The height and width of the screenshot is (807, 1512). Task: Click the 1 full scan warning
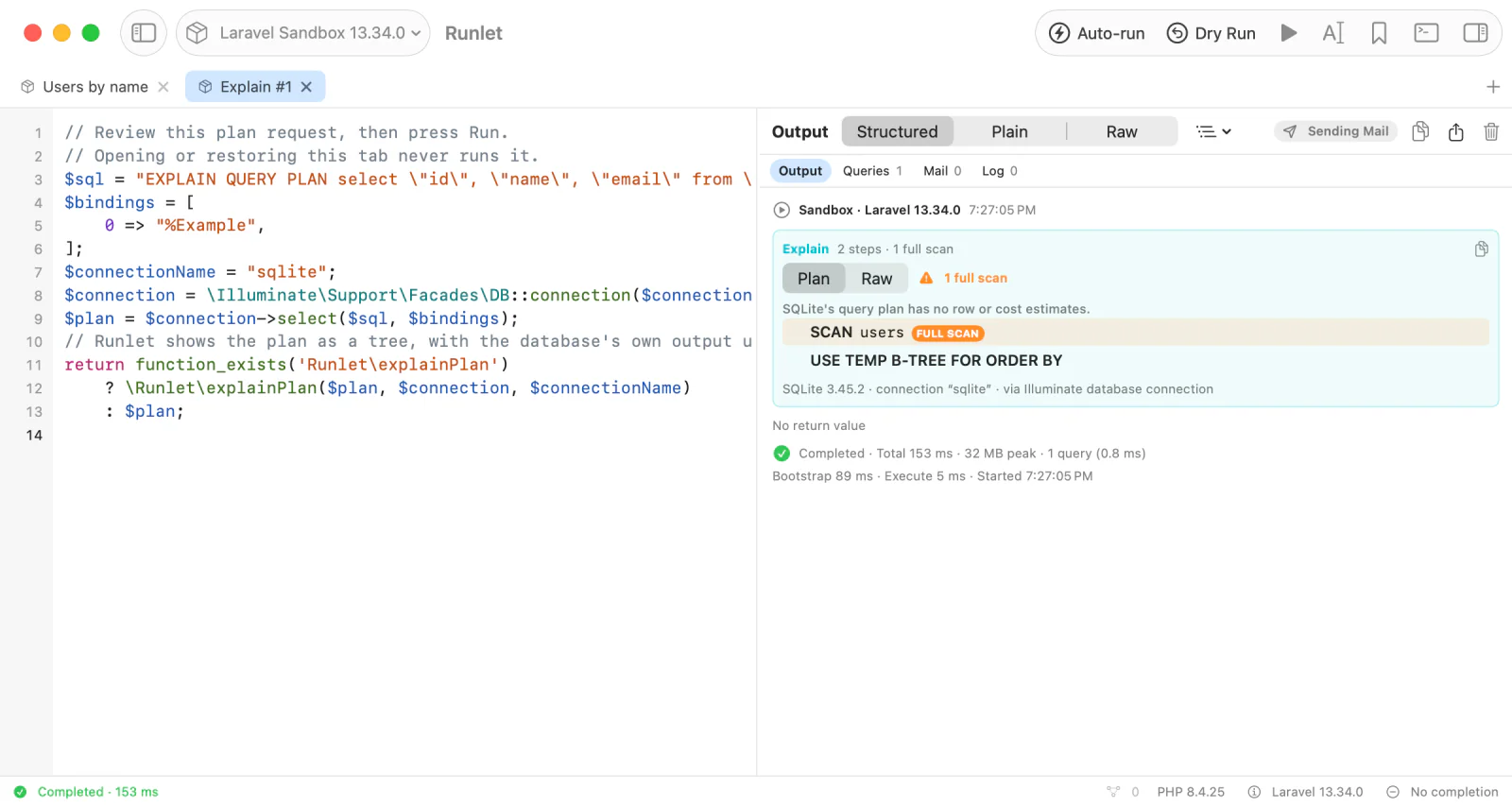(x=964, y=278)
